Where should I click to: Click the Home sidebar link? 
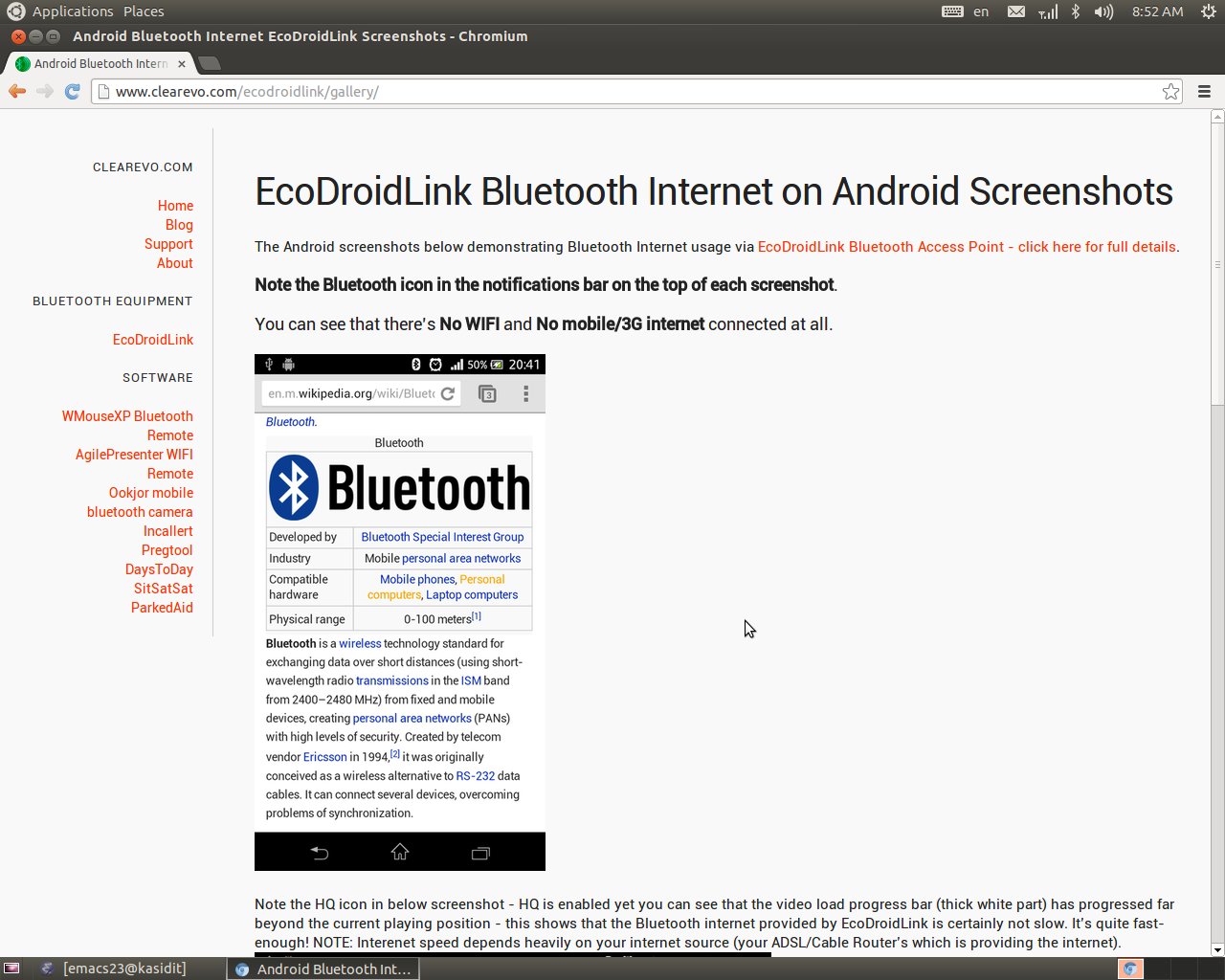(x=175, y=206)
